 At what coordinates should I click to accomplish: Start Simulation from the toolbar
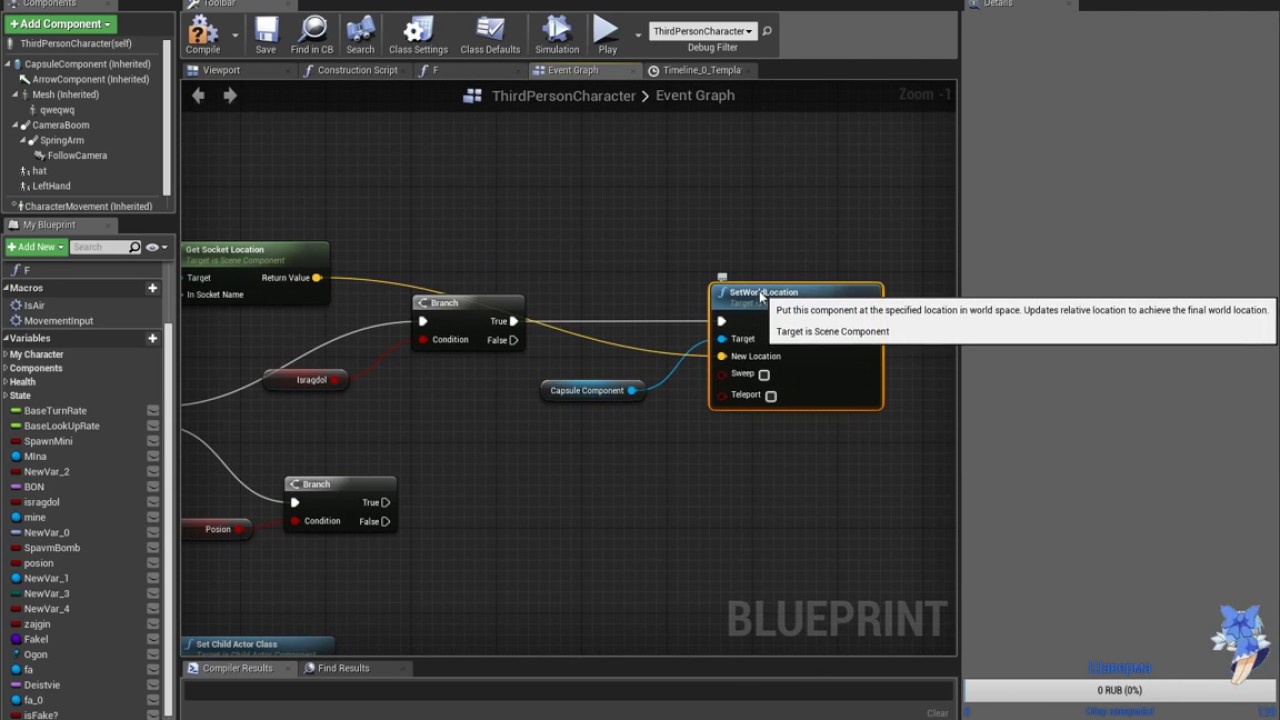coord(557,34)
